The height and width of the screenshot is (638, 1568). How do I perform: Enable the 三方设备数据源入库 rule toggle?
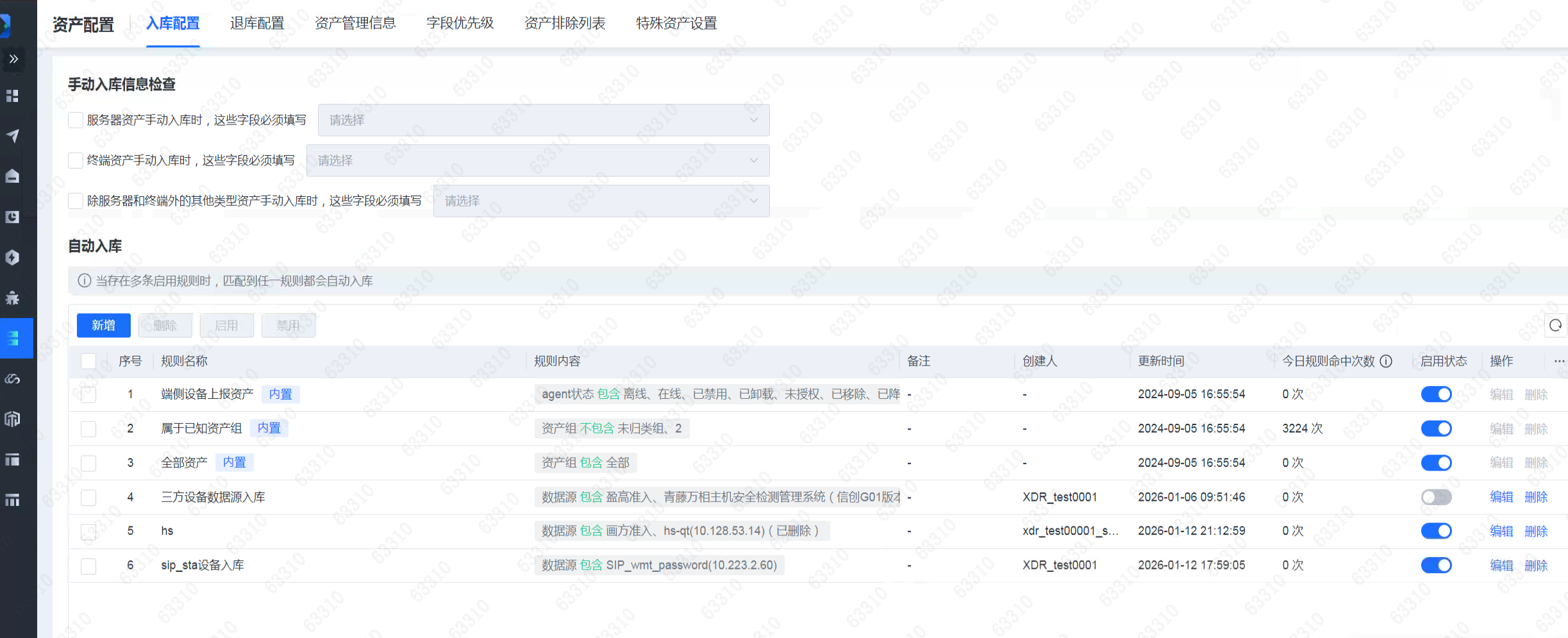[x=1436, y=497]
